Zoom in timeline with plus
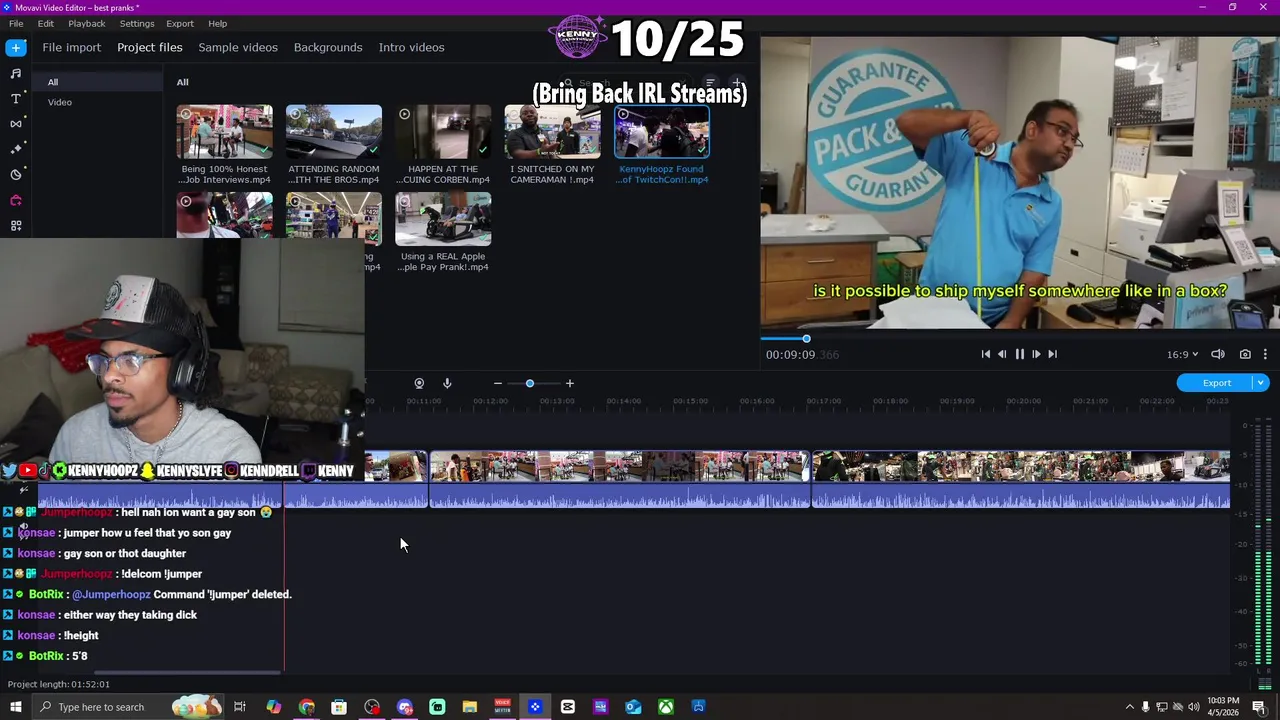Screen dimensions: 1280x720 tap(570, 383)
